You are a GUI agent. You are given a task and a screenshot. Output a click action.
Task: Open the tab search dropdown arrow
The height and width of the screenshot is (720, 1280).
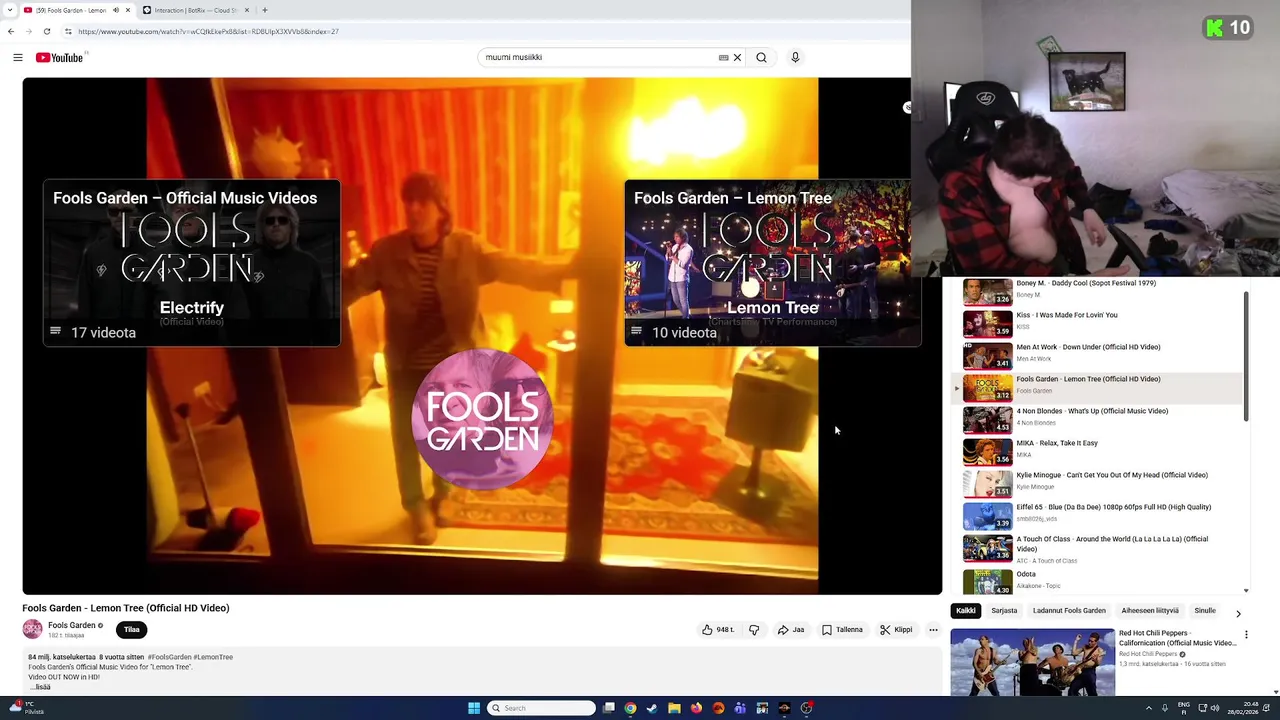pyautogui.click(x=11, y=10)
